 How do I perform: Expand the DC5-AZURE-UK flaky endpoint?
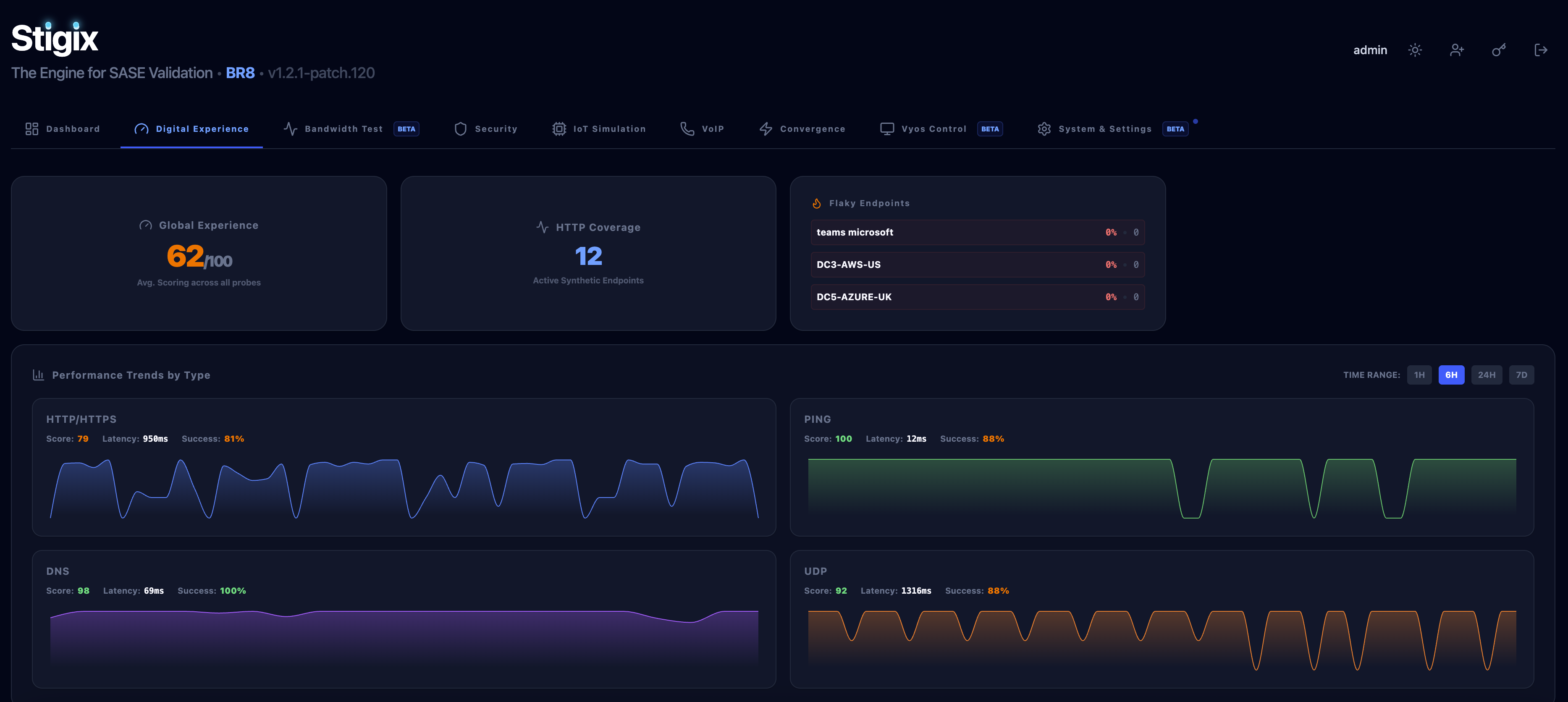tap(977, 296)
